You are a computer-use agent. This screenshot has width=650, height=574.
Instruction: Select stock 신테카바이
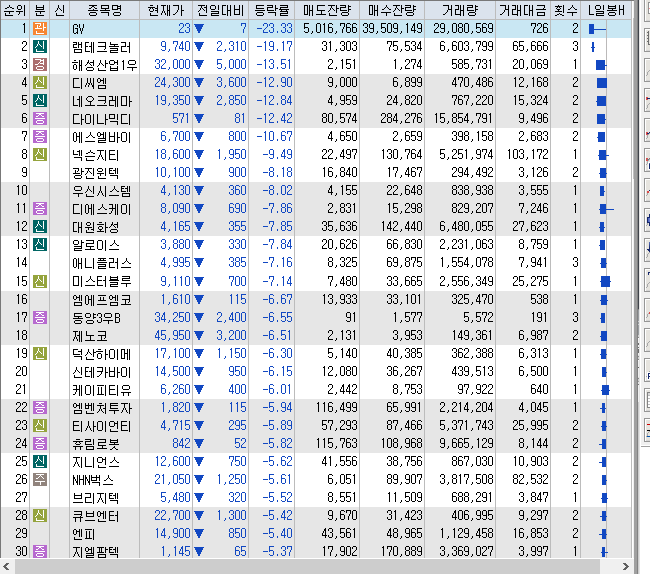(101, 372)
